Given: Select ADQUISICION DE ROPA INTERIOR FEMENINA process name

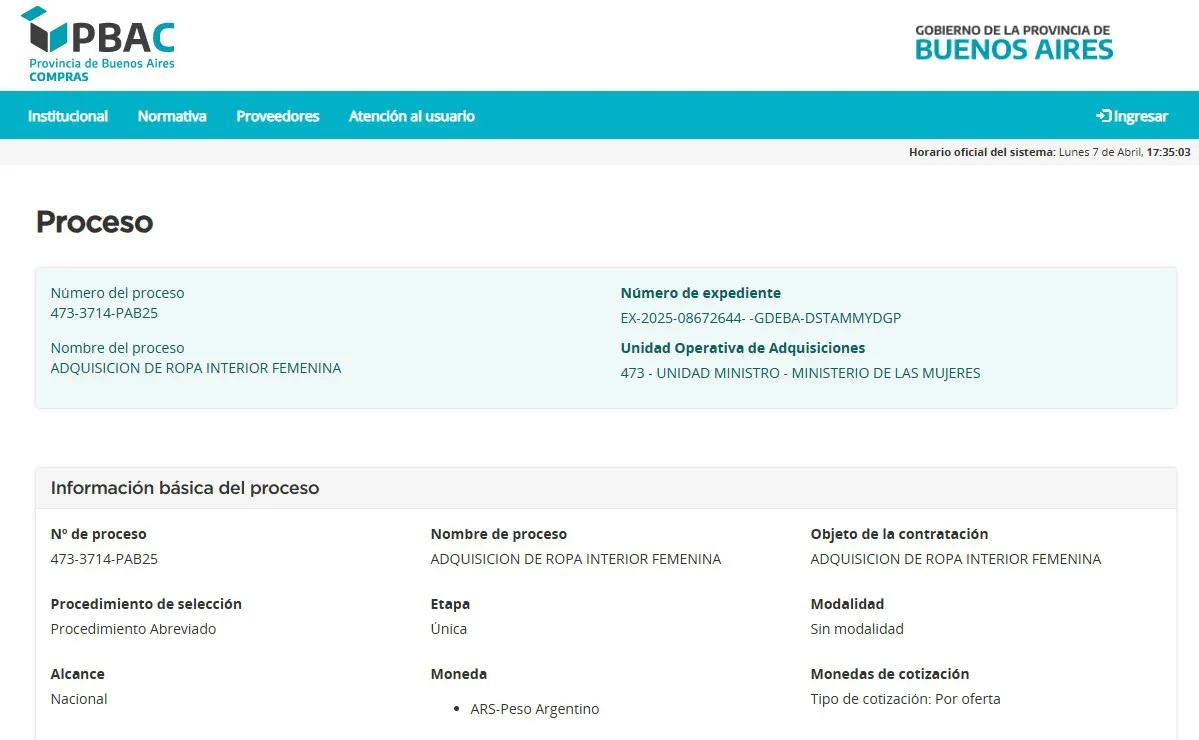Looking at the screenshot, I should [196, 367].
